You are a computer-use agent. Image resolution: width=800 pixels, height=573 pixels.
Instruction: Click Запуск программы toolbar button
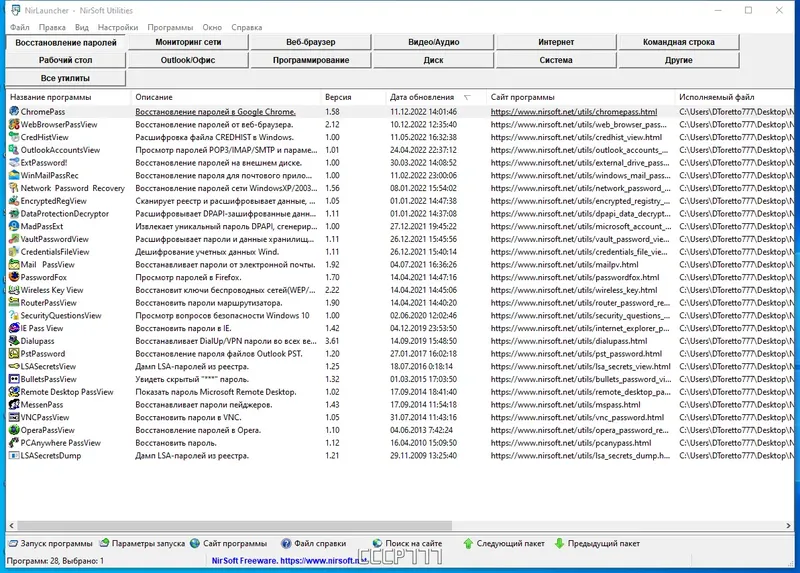tap(51, 543)
